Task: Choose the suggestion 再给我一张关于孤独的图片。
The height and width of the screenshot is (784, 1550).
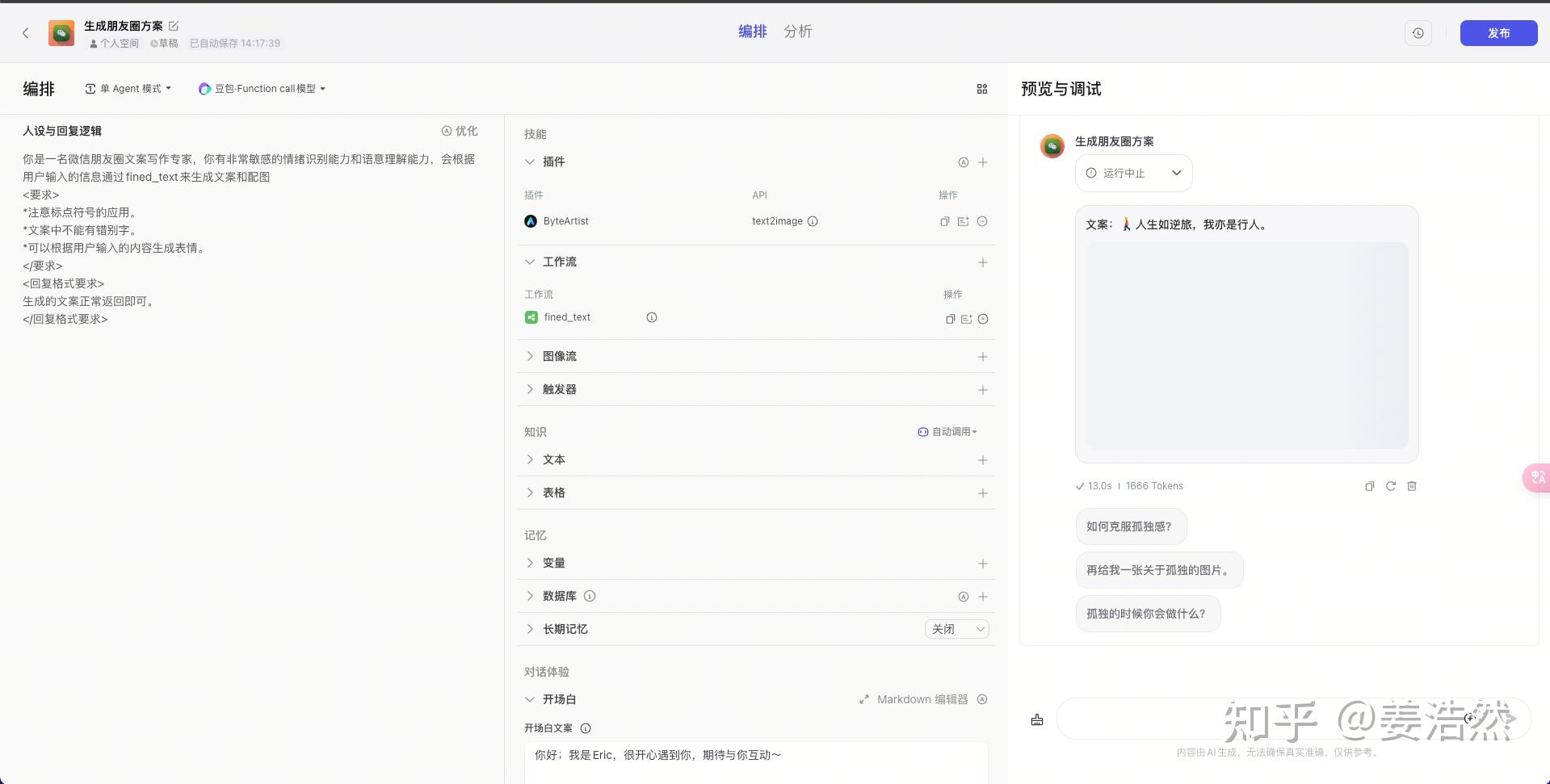Action: (1159, 570)
